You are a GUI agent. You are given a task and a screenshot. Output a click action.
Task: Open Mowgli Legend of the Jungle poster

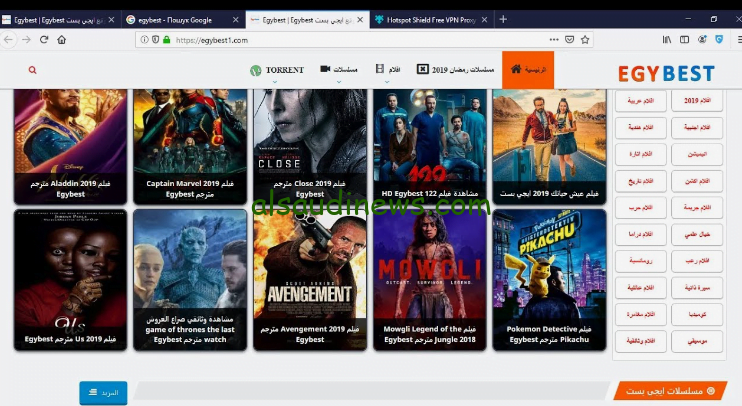click(x=430, y=280)
